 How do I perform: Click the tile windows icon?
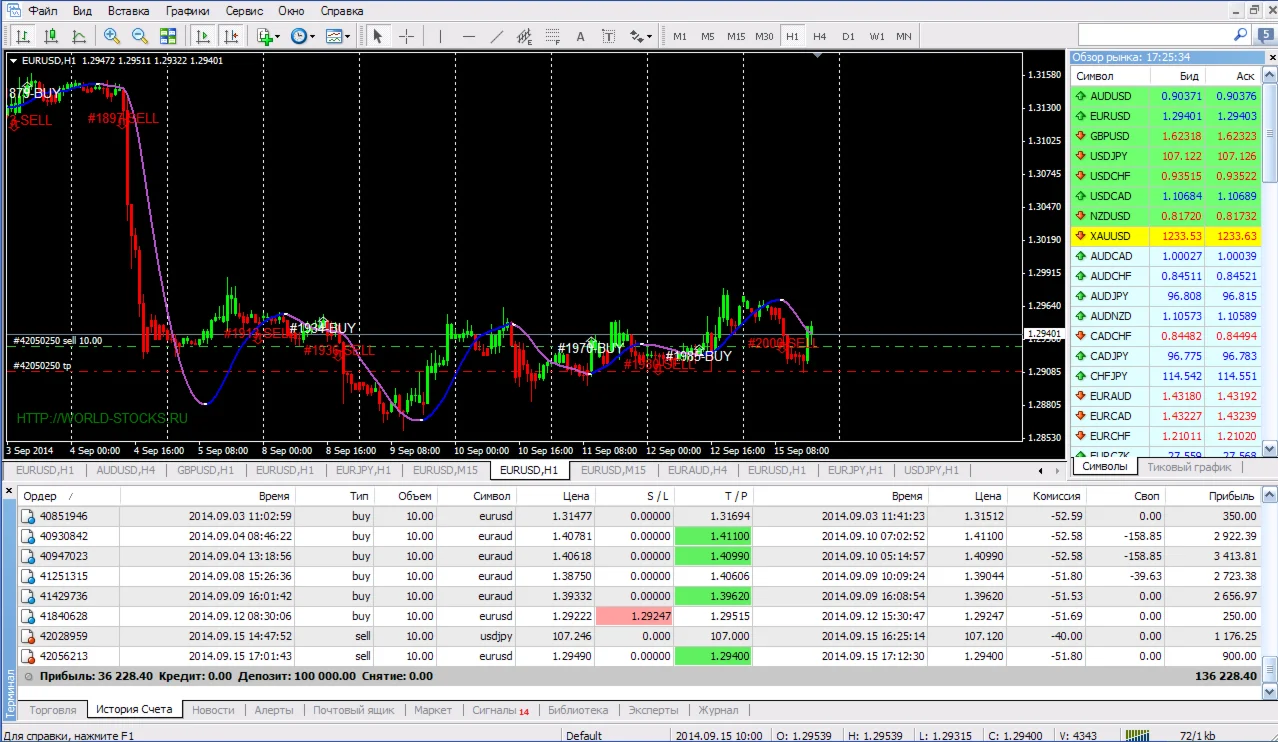(x=168, y=36)
